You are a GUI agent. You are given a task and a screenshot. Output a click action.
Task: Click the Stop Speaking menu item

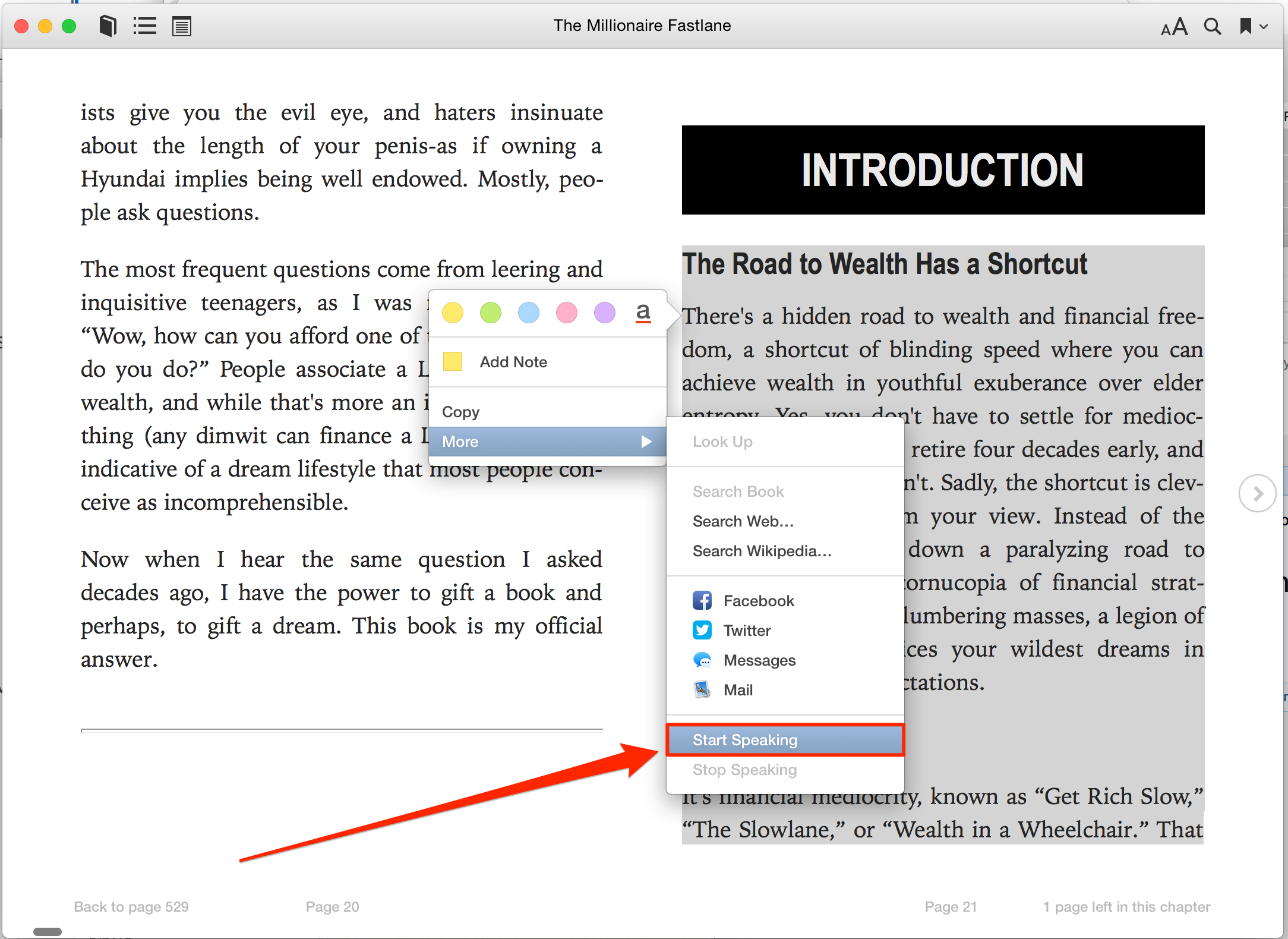pyautogui.click(x=785, y=770)
